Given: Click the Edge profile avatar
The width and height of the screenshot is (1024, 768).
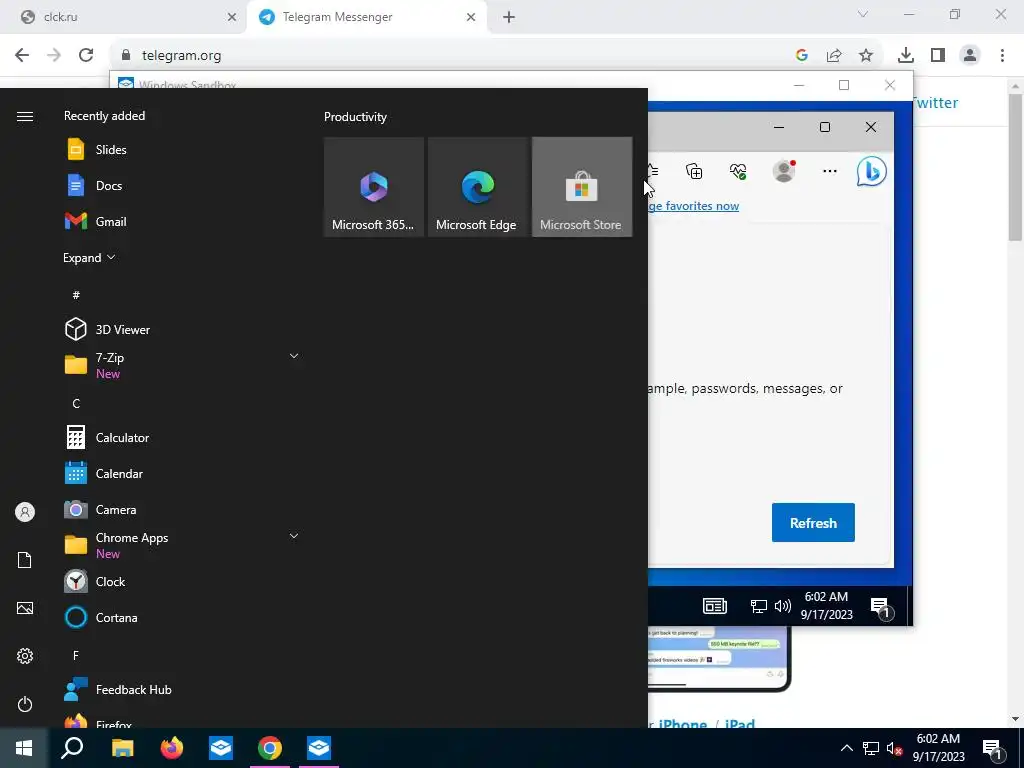Looking at the screenshot, I should tap(784, 171).
